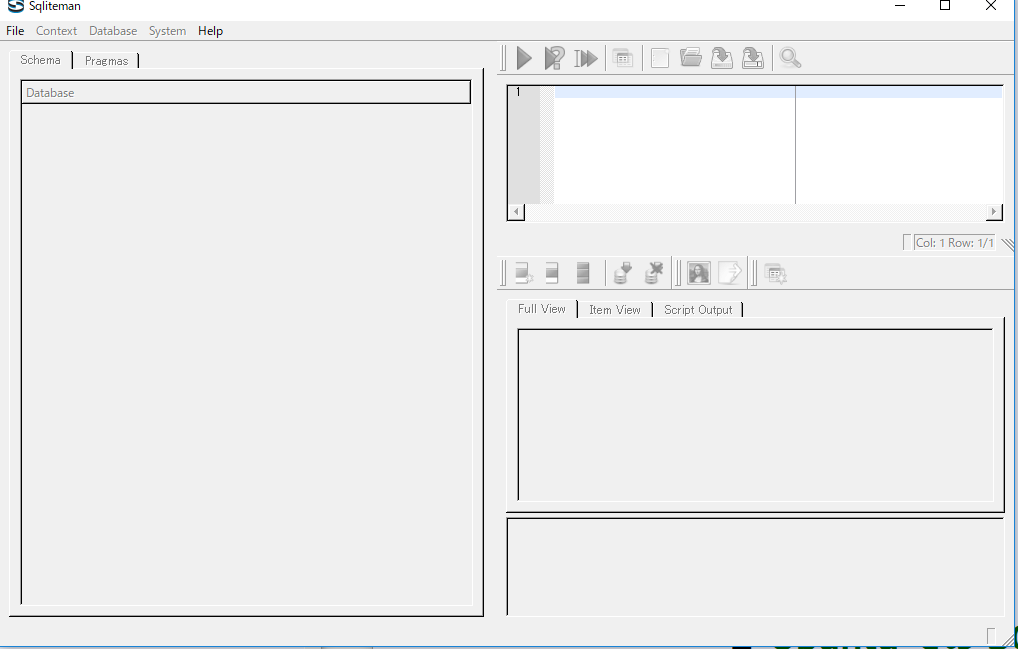Open the Help menu

(x=210, y=31)
